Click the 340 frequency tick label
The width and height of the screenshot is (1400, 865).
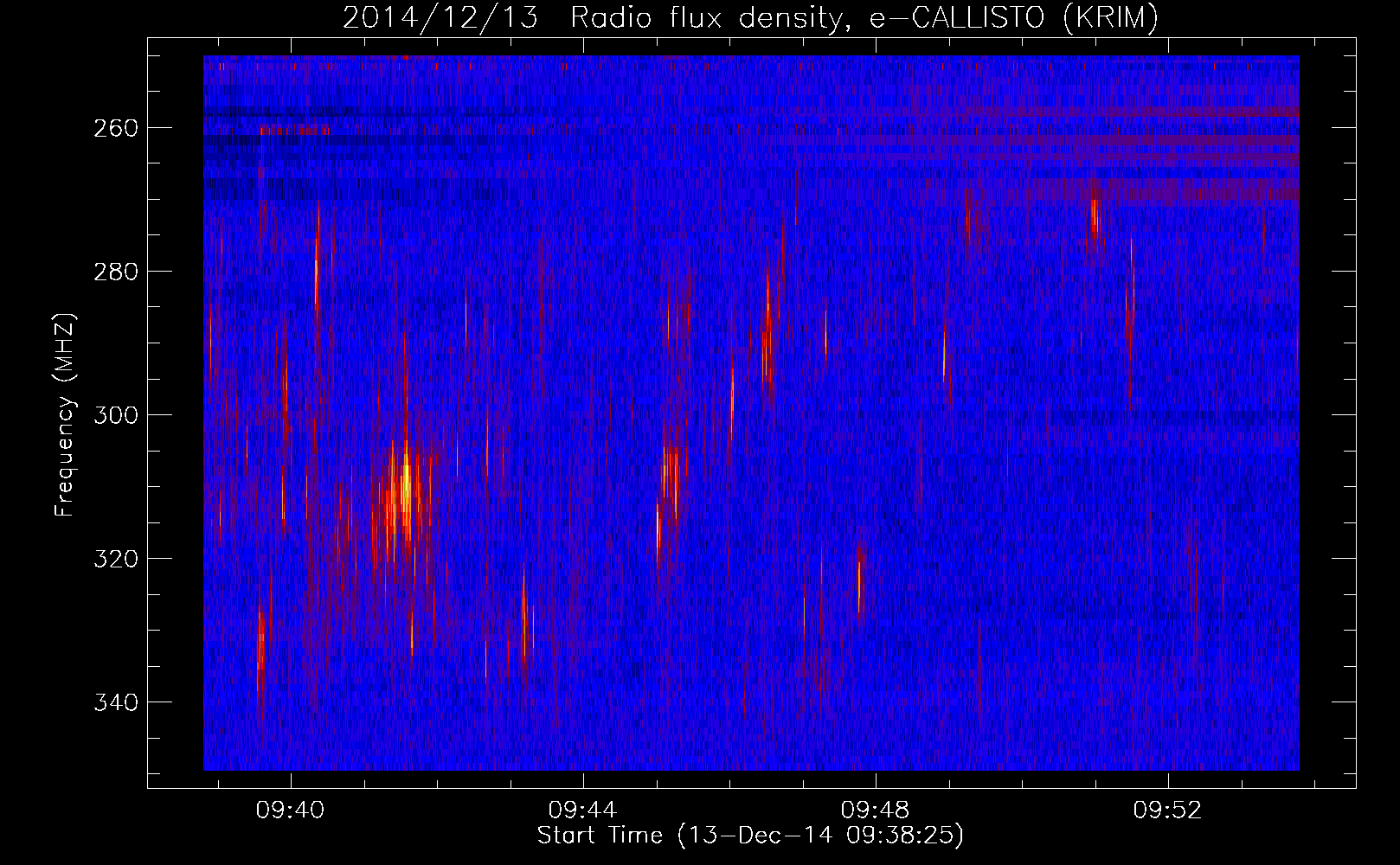[x=116, y=702]
